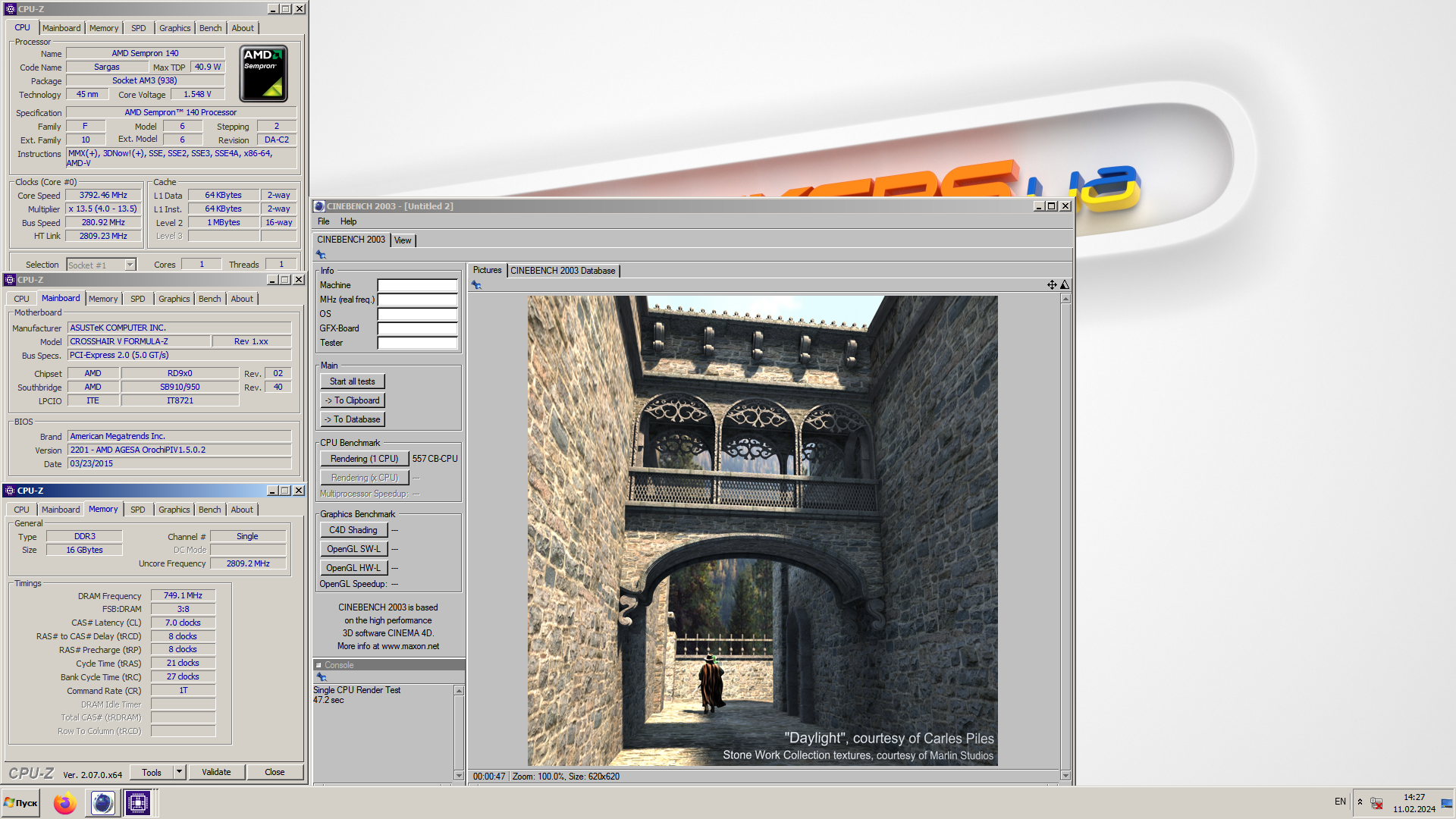Click the move/pan arrows icon in the picture viewer

point(1052,285)
